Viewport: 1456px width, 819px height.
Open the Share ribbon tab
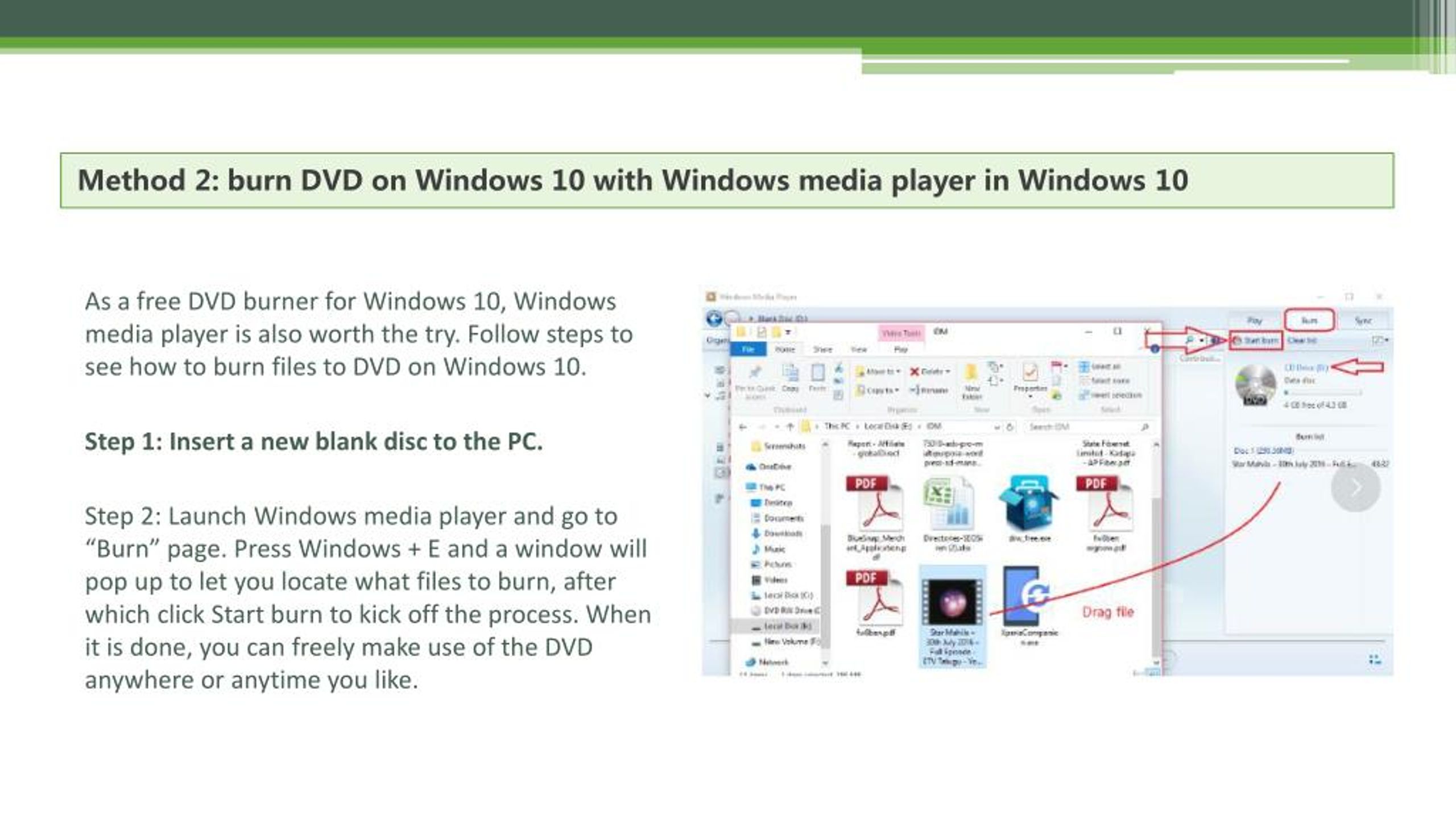point(822,349)
